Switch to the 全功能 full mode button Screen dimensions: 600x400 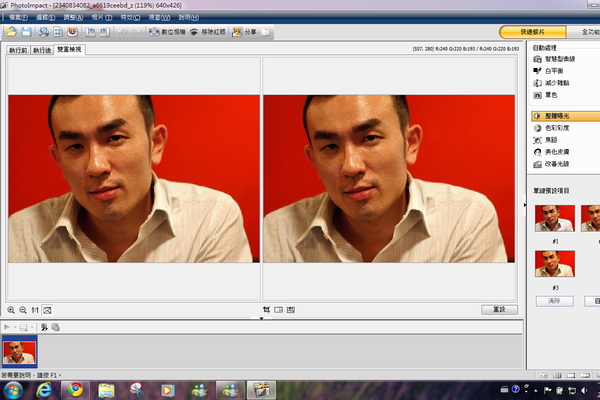(x=585, y=32)
